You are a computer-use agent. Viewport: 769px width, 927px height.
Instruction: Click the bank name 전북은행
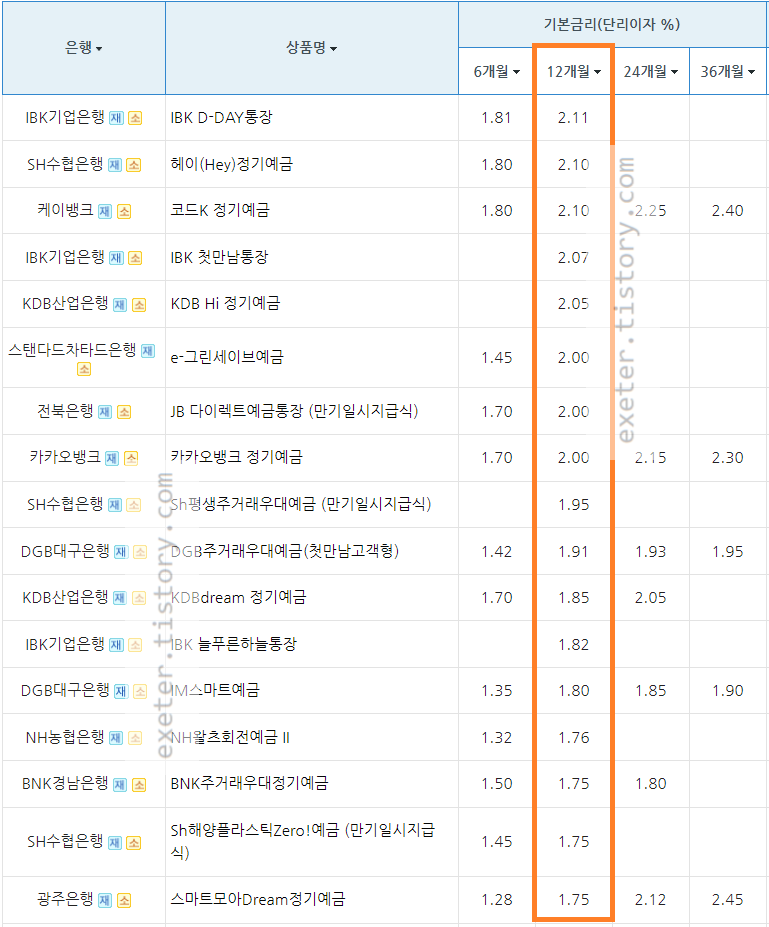tap(65, 410)
